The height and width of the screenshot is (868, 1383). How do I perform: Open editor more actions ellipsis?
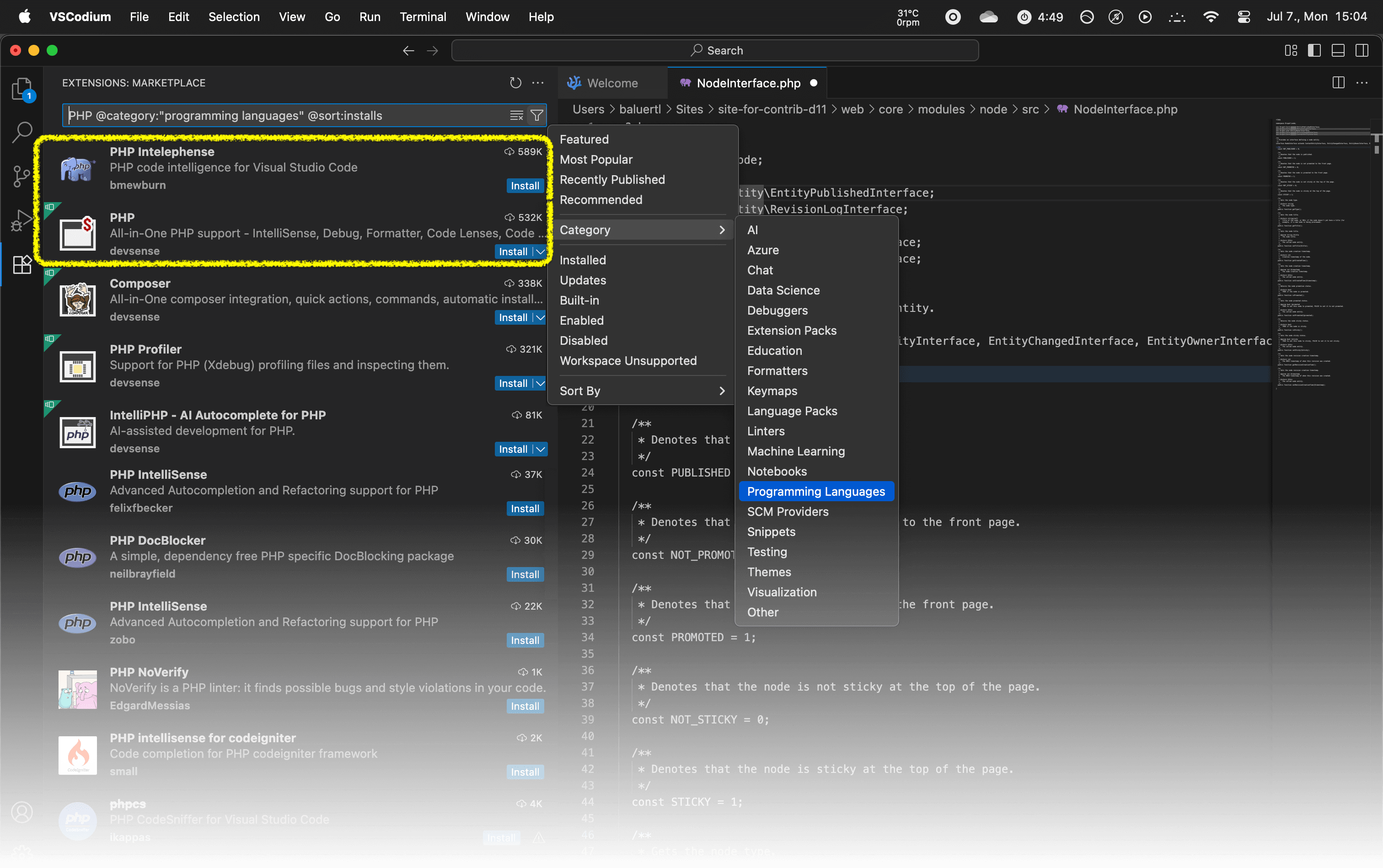point(1361,83)
